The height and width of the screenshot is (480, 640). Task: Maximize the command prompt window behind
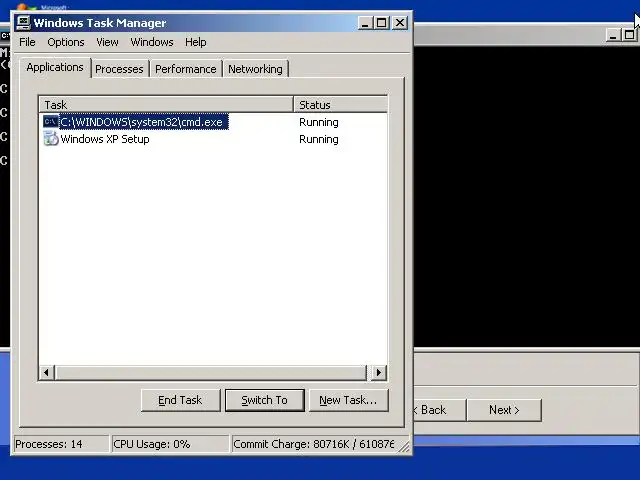[629, 35]
